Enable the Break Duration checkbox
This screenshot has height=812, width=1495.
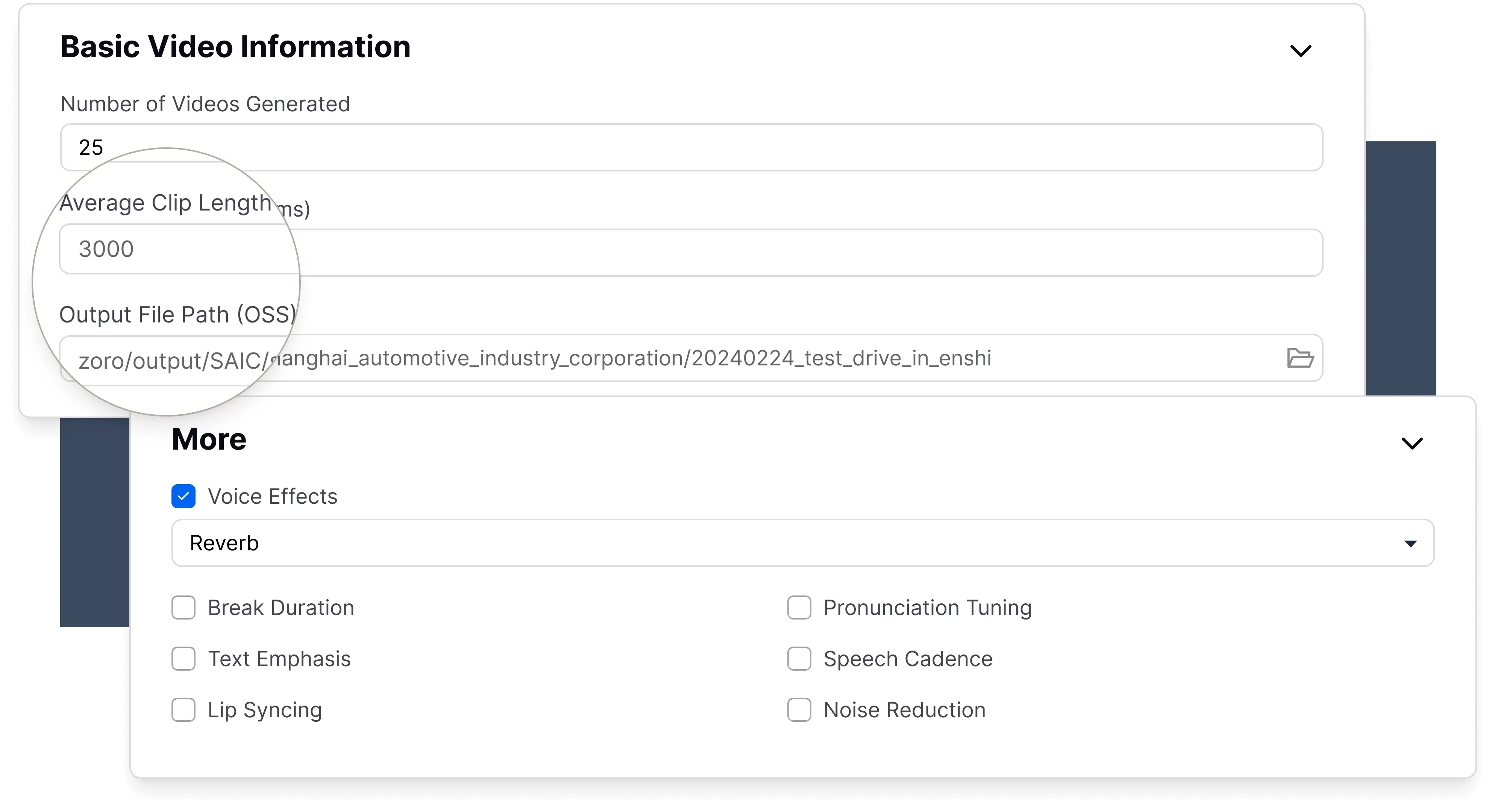tap(183, 608)
